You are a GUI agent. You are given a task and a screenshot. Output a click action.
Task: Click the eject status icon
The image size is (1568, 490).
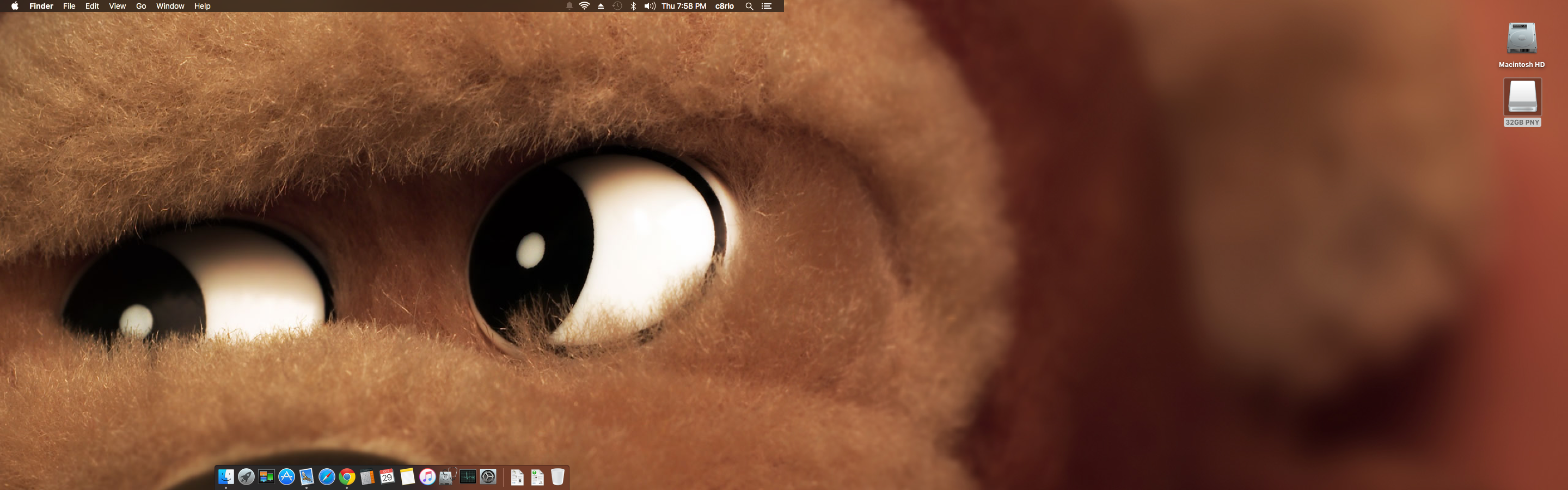[x=601, y=6]
